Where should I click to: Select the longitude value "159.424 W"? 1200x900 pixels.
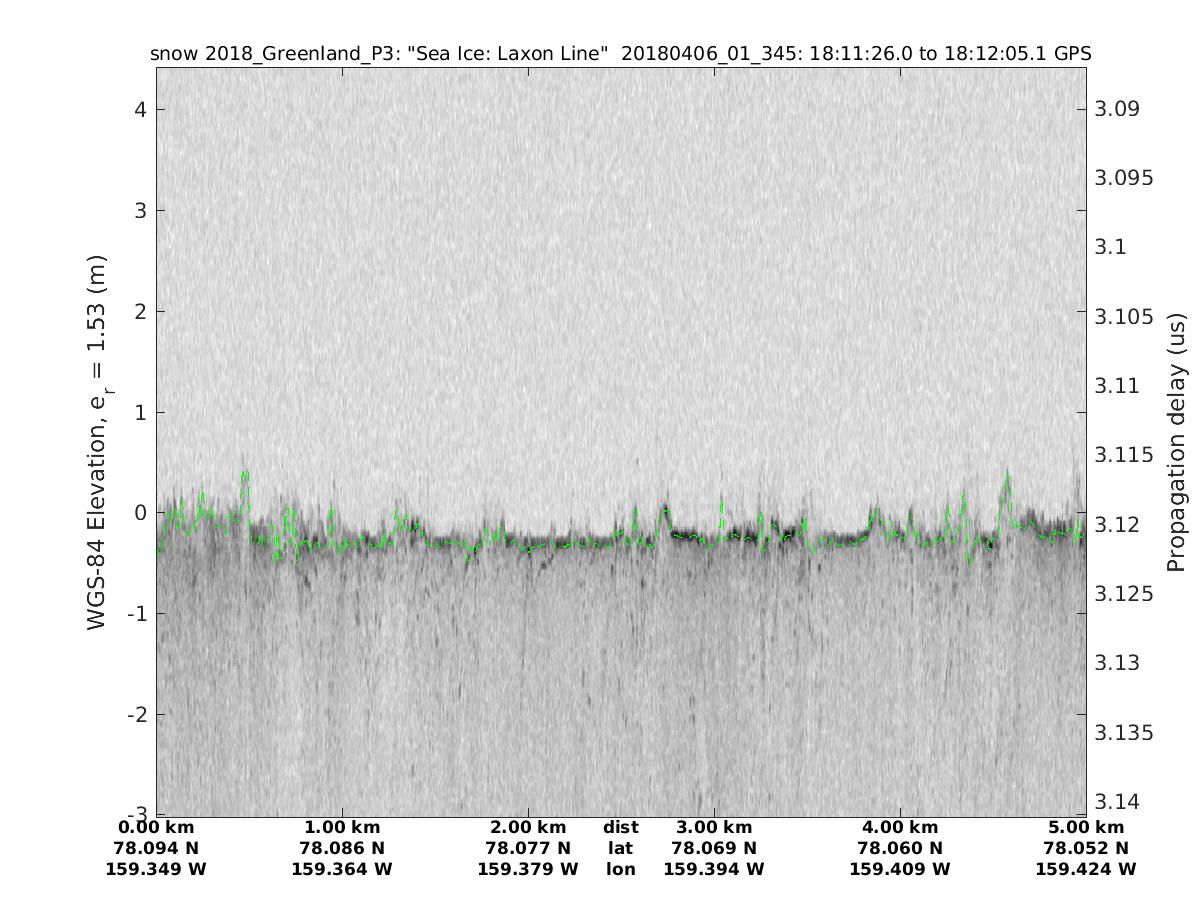1086,869
